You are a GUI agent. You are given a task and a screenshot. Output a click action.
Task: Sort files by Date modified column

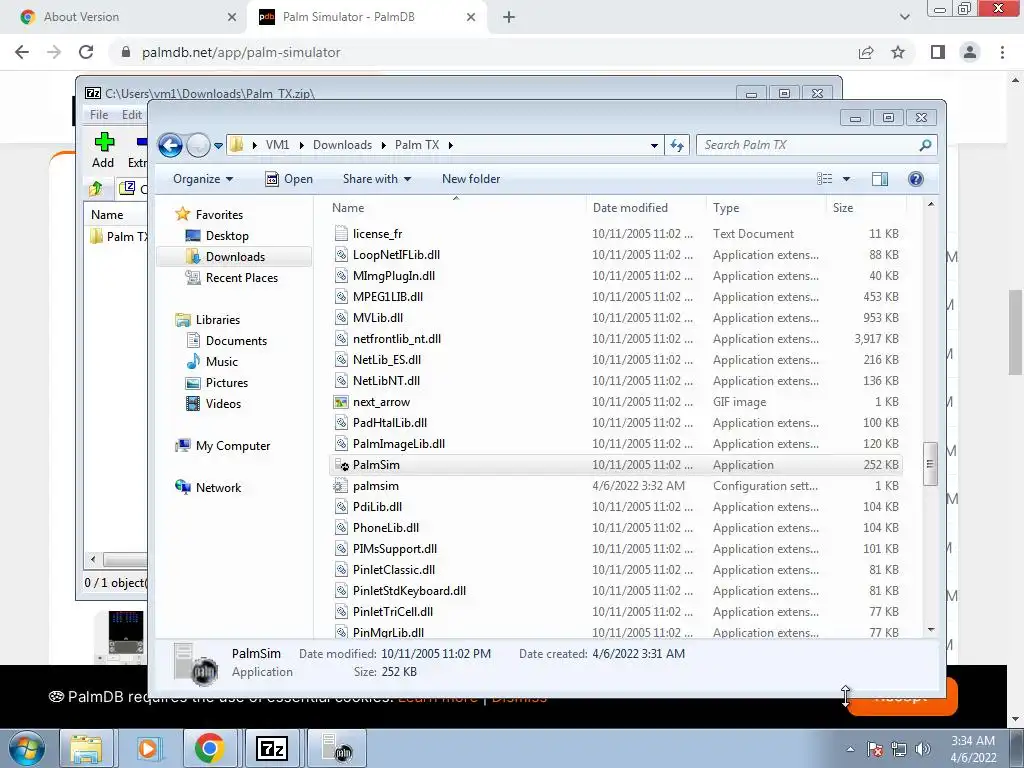(645, 208)
